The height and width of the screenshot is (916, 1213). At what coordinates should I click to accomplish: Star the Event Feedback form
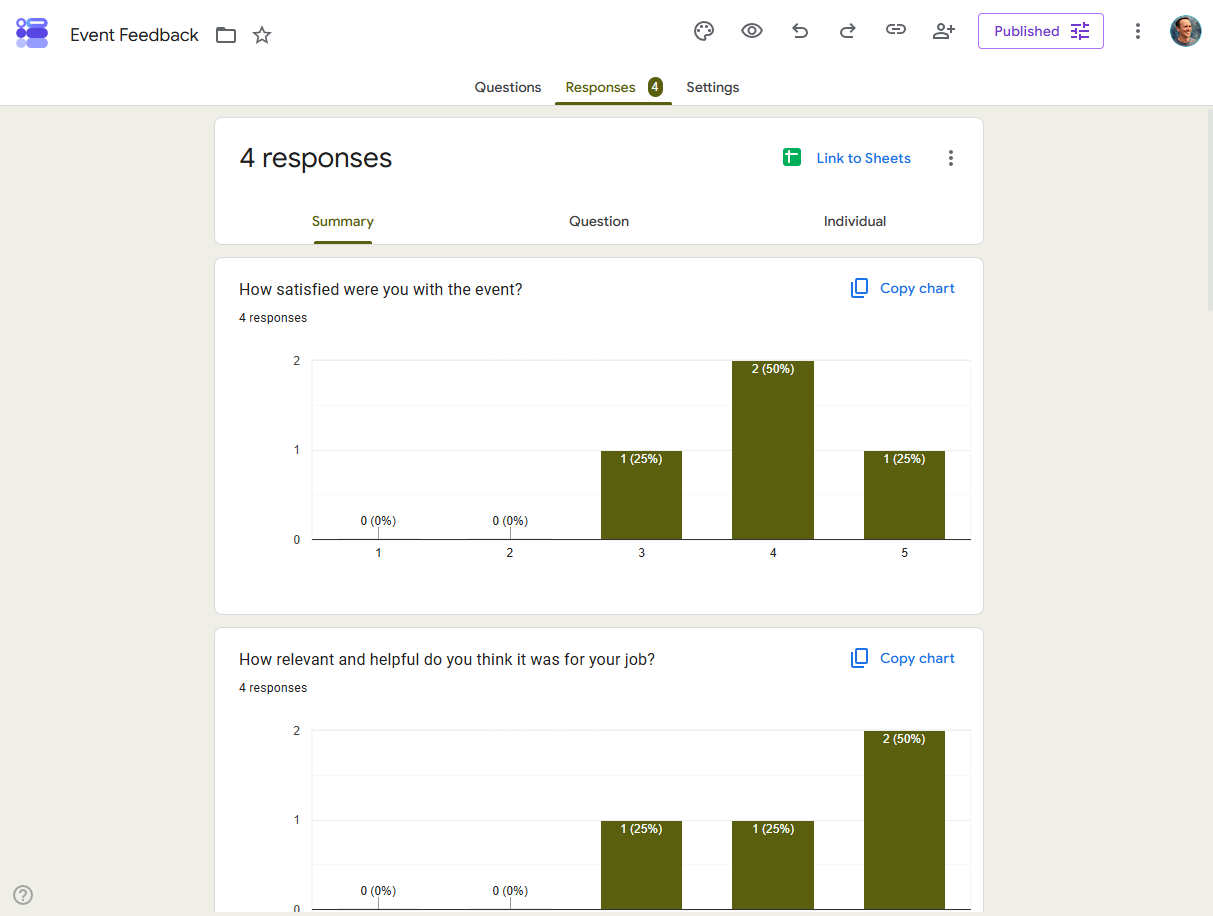(x=262, y=35)
